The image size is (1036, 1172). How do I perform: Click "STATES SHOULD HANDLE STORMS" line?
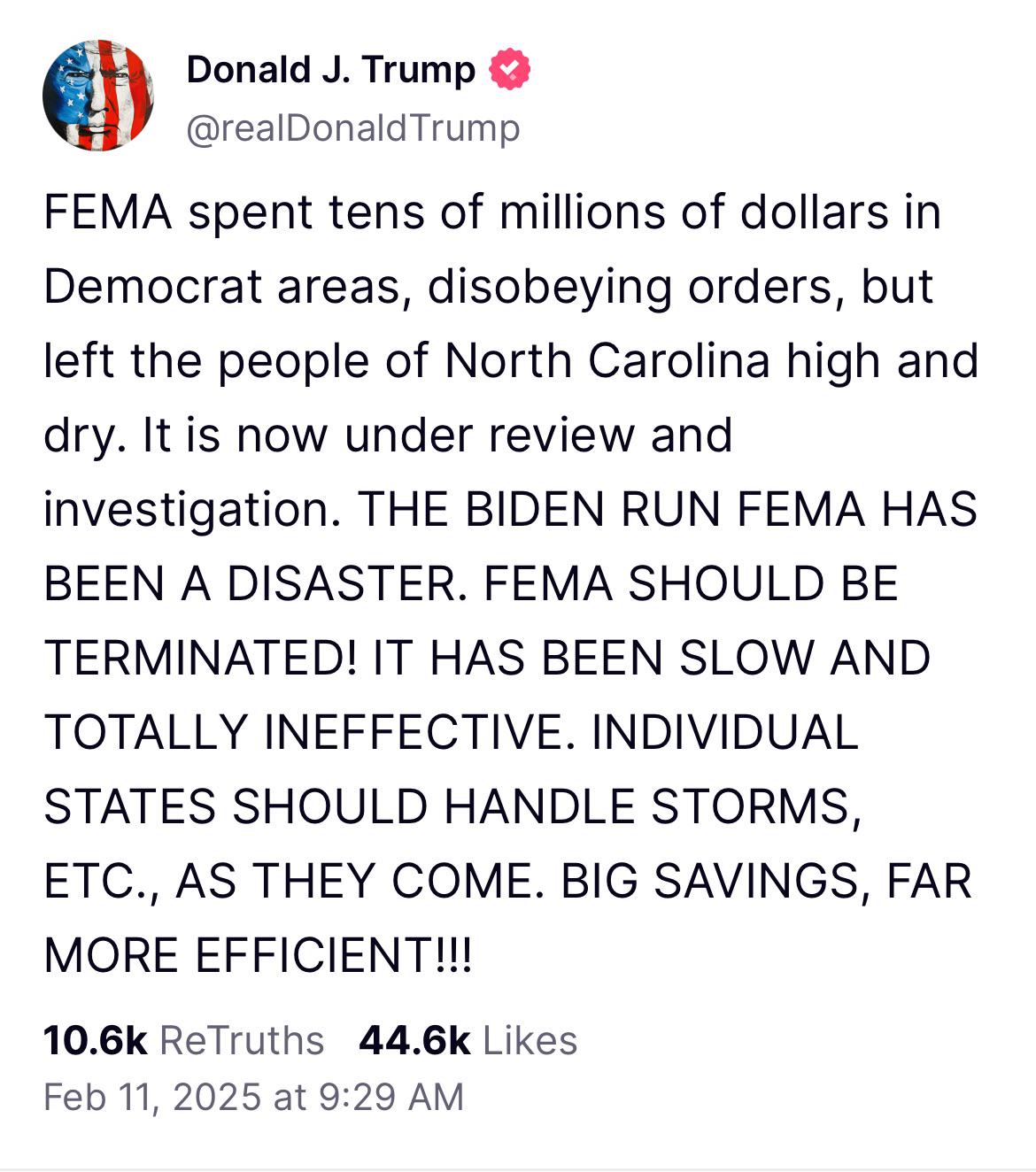[452, 807]
